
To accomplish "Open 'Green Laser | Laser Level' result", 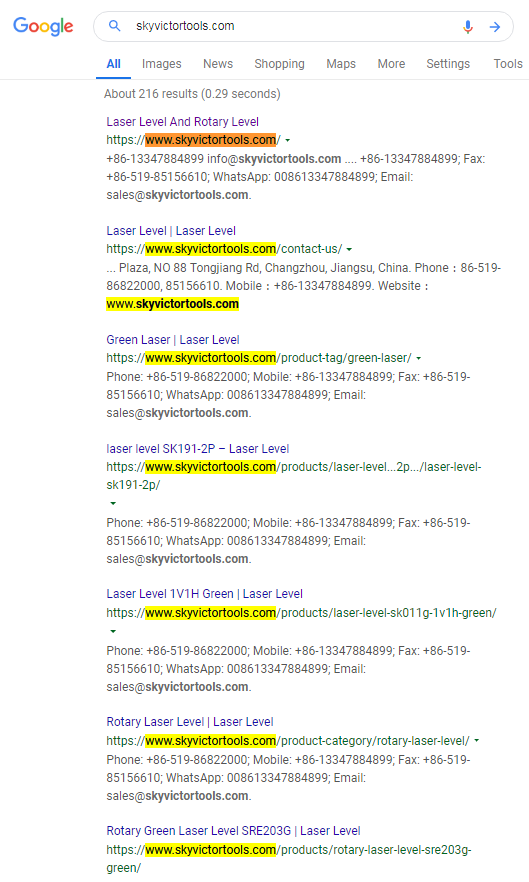I will coord(173,340).
